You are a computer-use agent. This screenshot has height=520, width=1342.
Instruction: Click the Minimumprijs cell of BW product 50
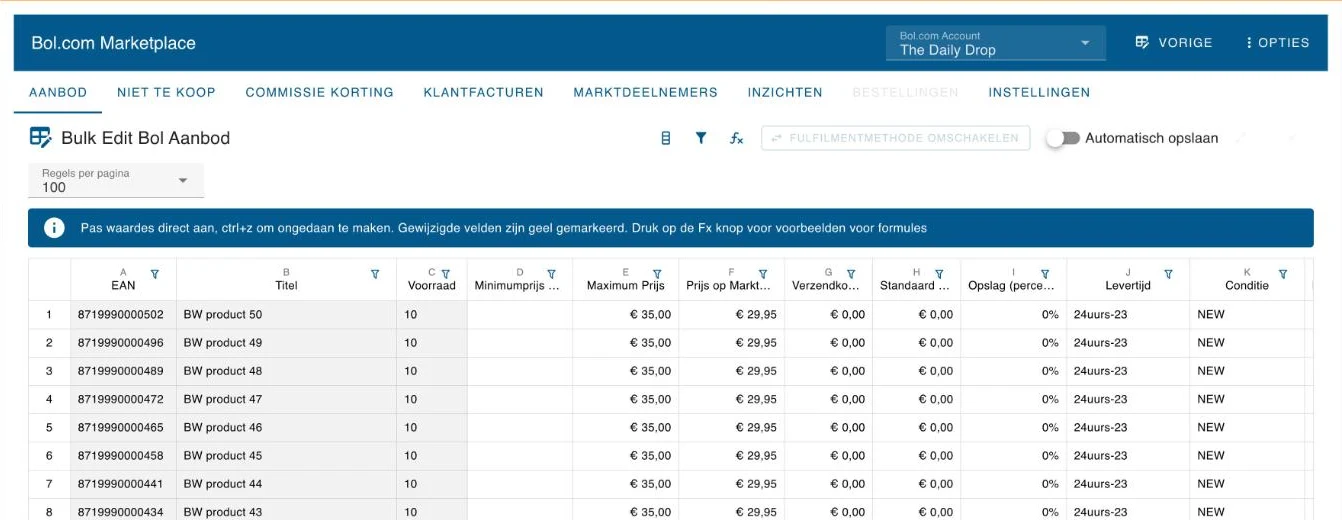[520, 314]
